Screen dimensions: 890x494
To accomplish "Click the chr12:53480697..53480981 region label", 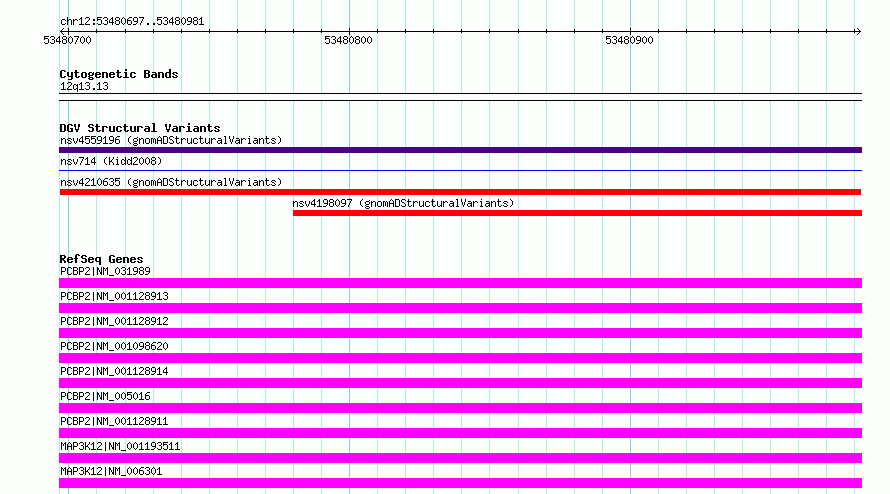I will tap(132, 22).
